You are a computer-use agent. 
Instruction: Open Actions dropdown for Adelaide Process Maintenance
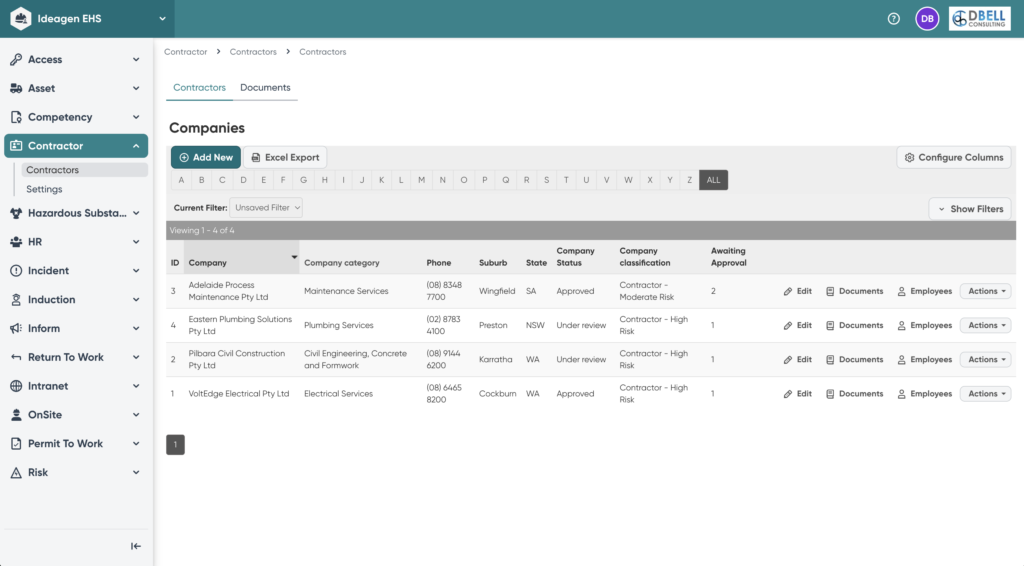click(985, 291)
